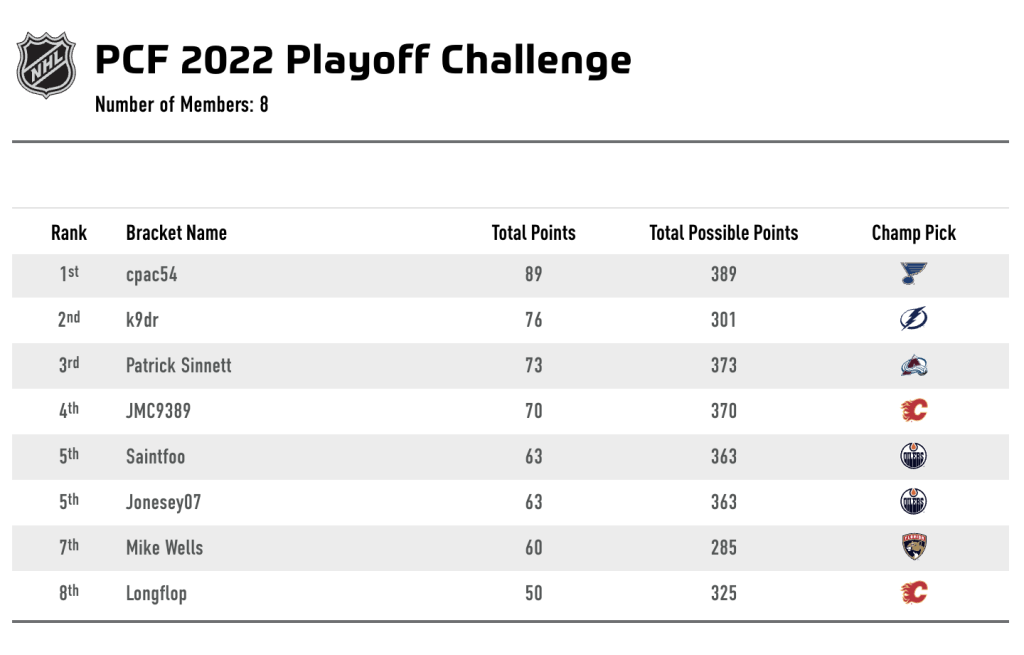1024x655 pixels.
Task: Click the NHL shield logo
Action: click(x=46, y=65)
